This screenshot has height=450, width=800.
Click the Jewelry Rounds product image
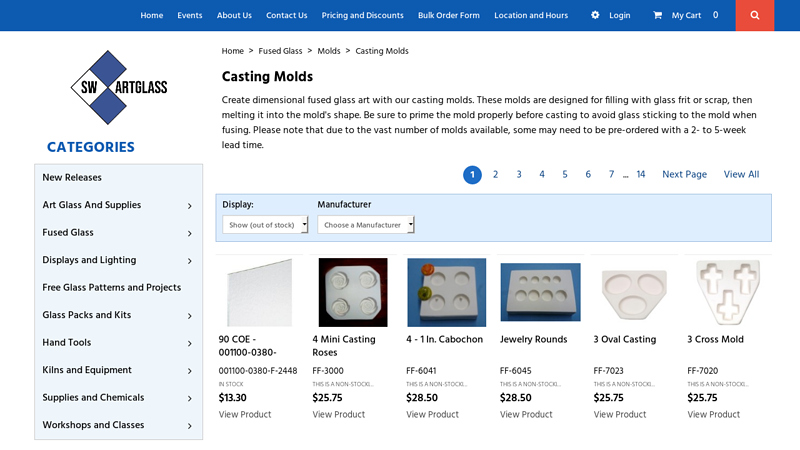tap(540, 292)
